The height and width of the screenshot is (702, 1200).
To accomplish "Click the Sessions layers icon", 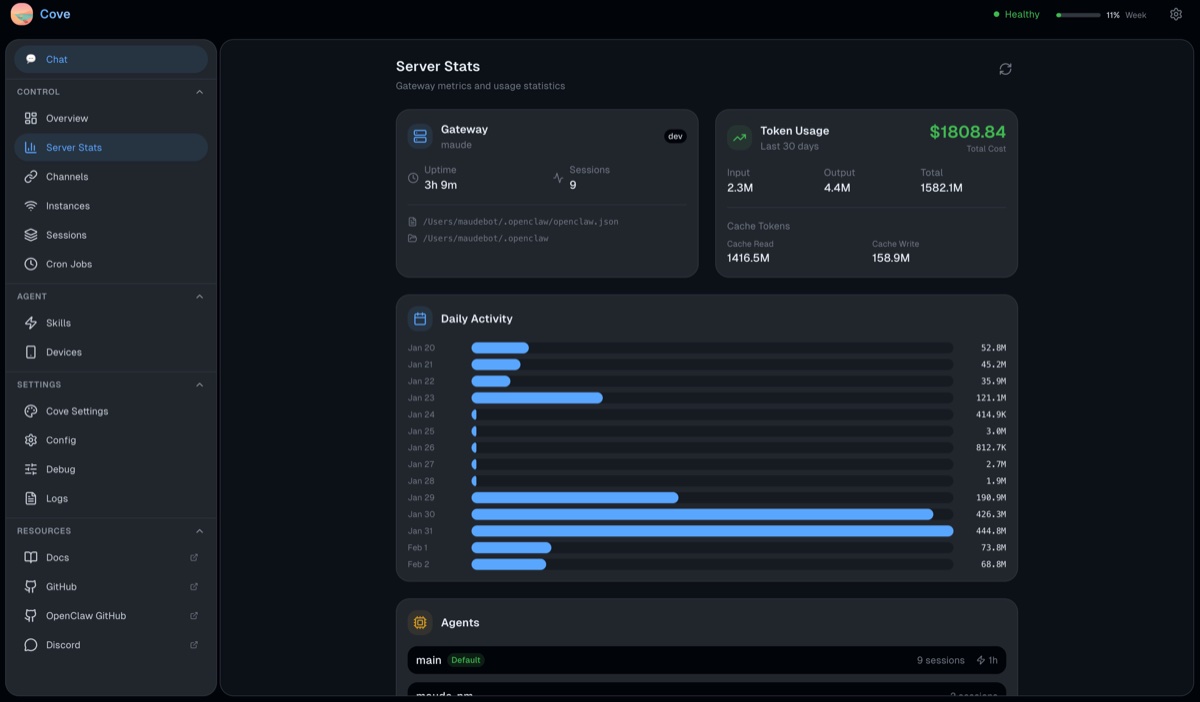I will point(31,235).
